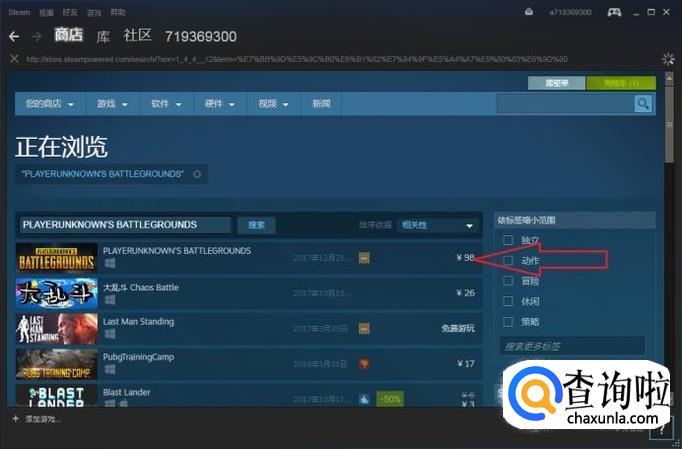Click Windows icon under Chaos Battle
The height and width of the screenshot is (449, 682).
point(110,300)
